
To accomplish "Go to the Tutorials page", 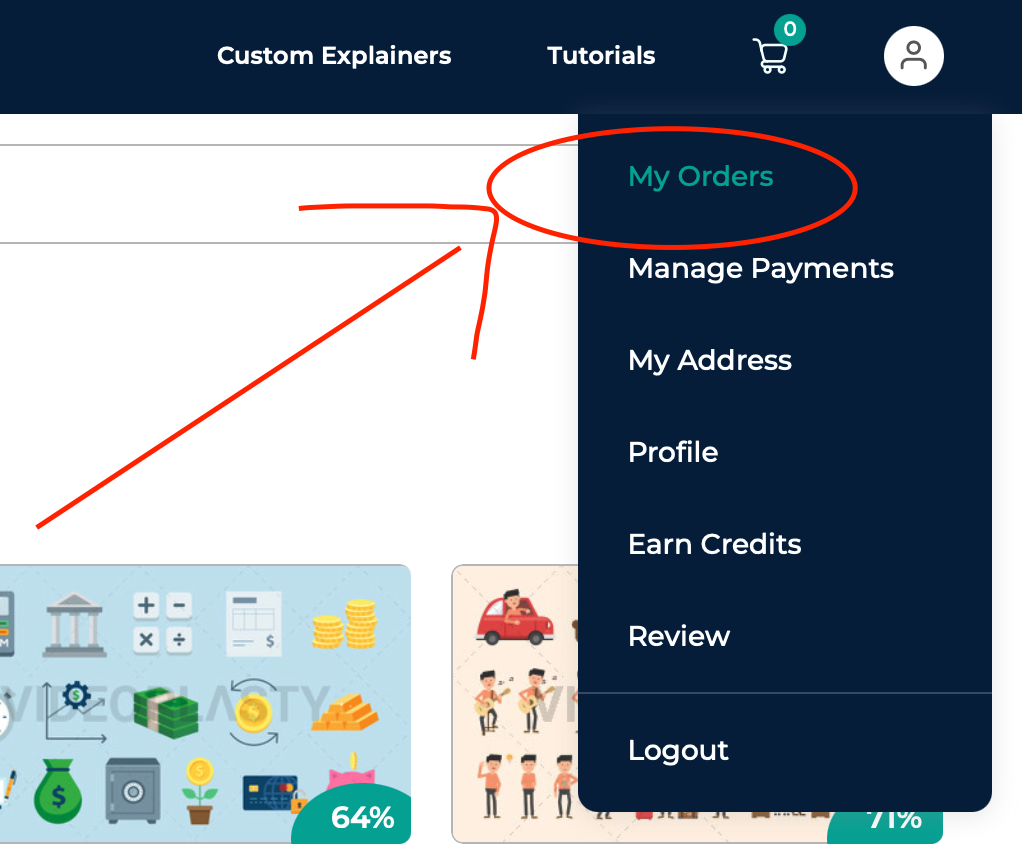I will pos(601,56).
